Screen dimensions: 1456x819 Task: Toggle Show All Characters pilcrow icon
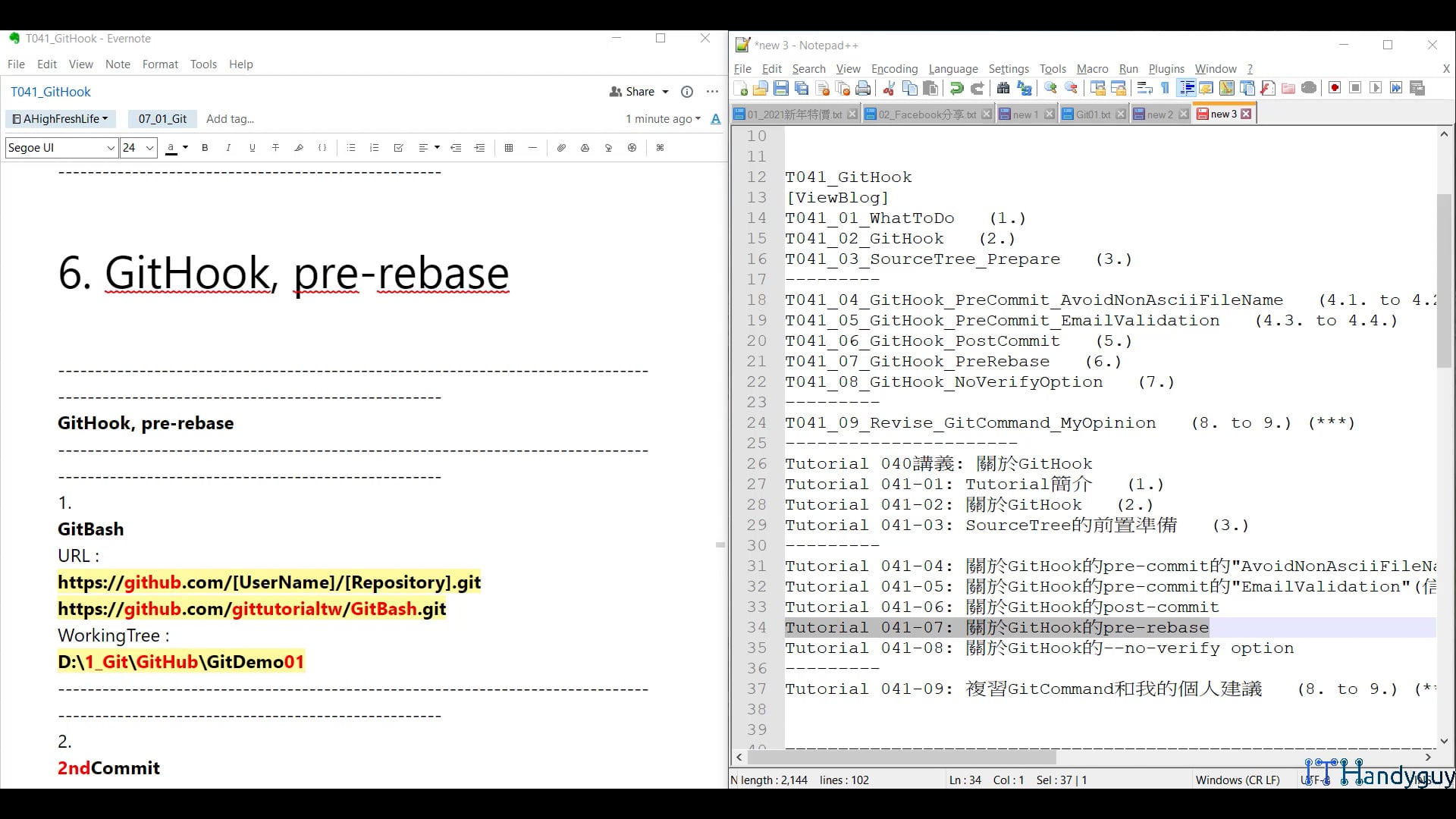tap(1166, 89)
